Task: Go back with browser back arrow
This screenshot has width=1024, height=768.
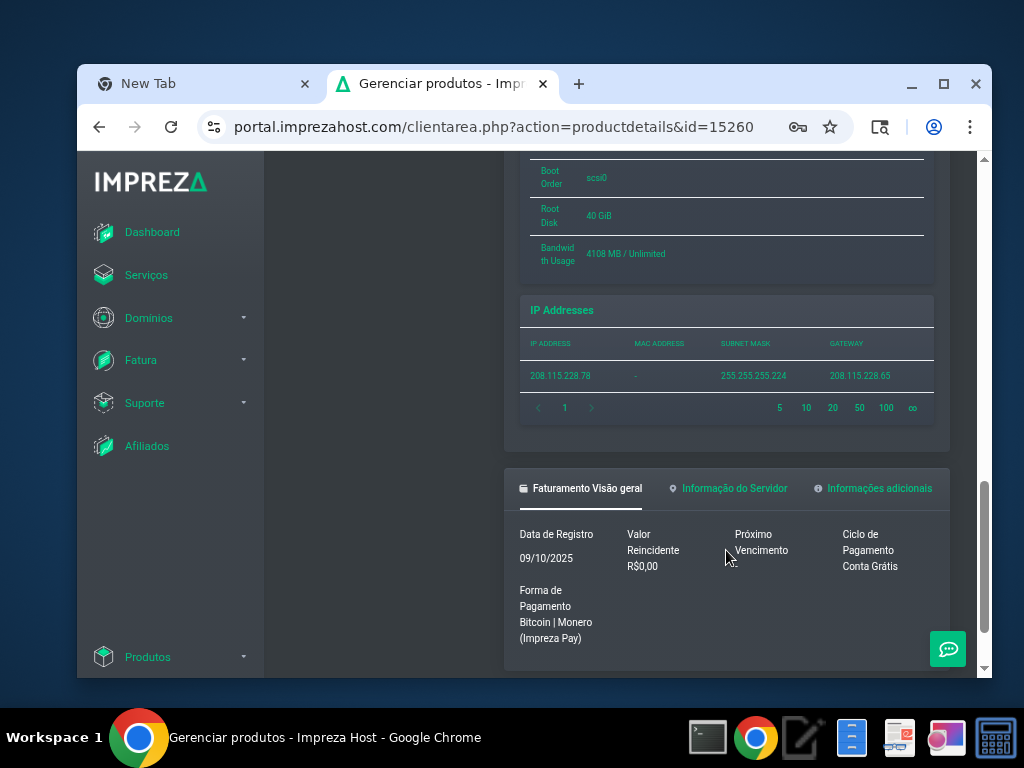Action: tap(99, 127)
